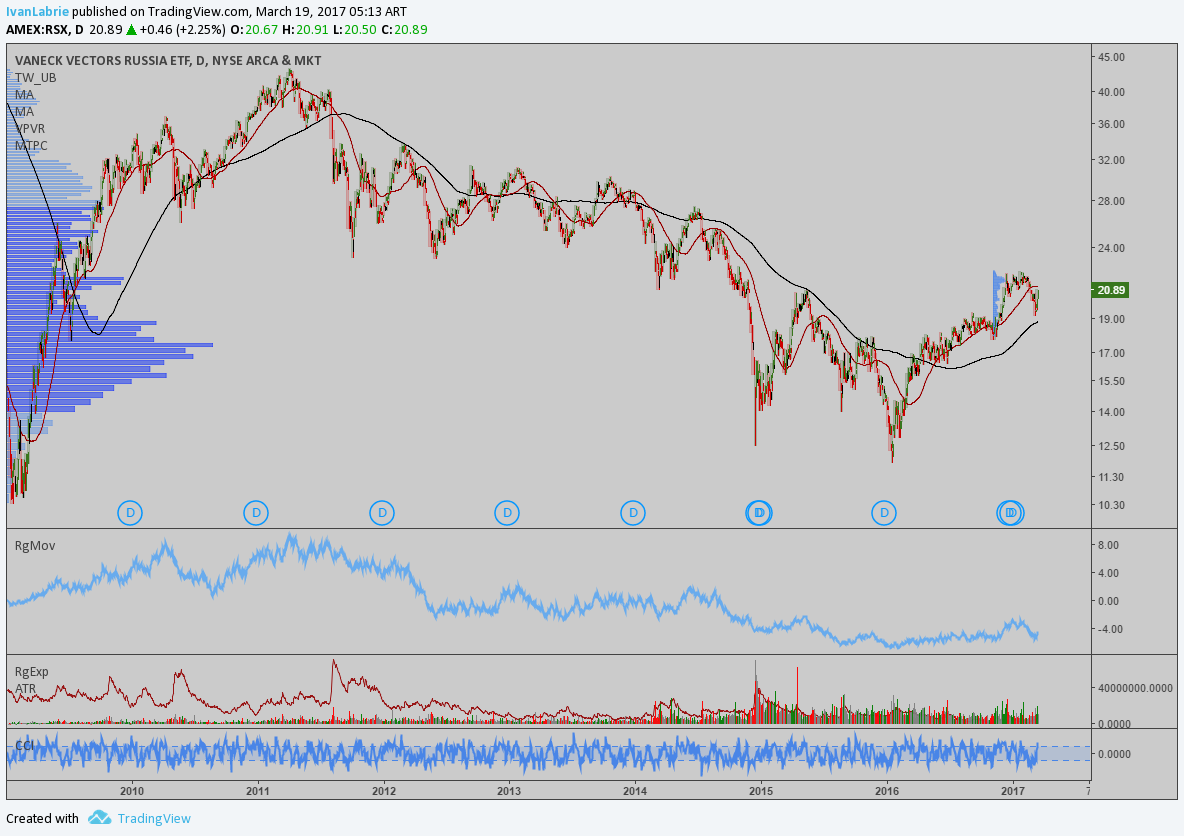Image resolution: width=1184 pixels, height=836 pixels.
Task: Select the RgExp indicator label
Action: click(x=32, y=671)
